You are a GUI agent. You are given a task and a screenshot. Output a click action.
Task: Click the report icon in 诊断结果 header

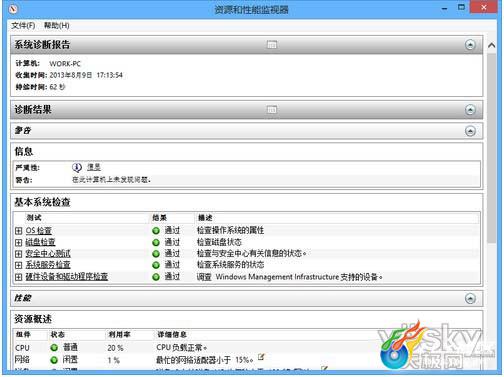[272, 110]
